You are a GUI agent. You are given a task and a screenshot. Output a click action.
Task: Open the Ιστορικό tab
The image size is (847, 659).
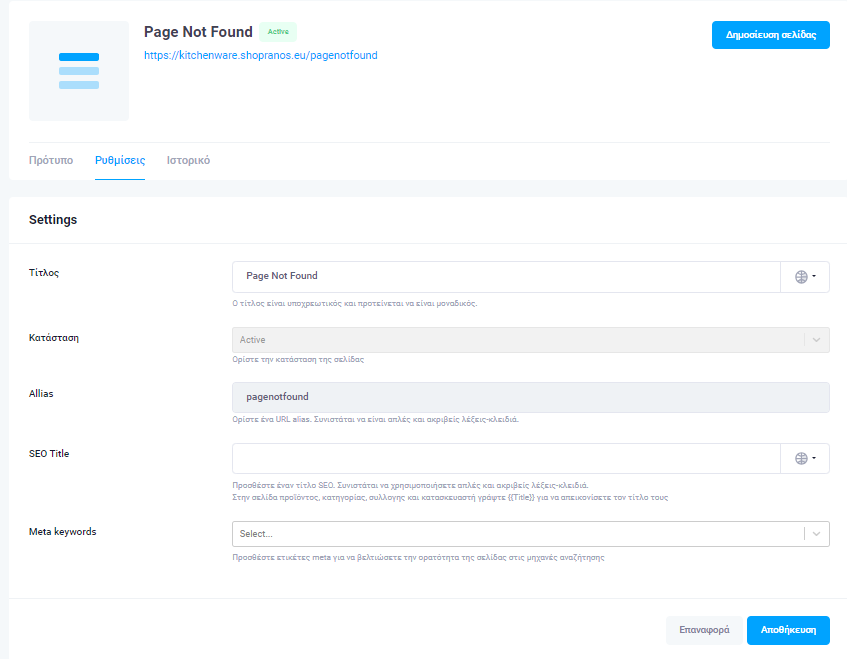tap(188, 160)
